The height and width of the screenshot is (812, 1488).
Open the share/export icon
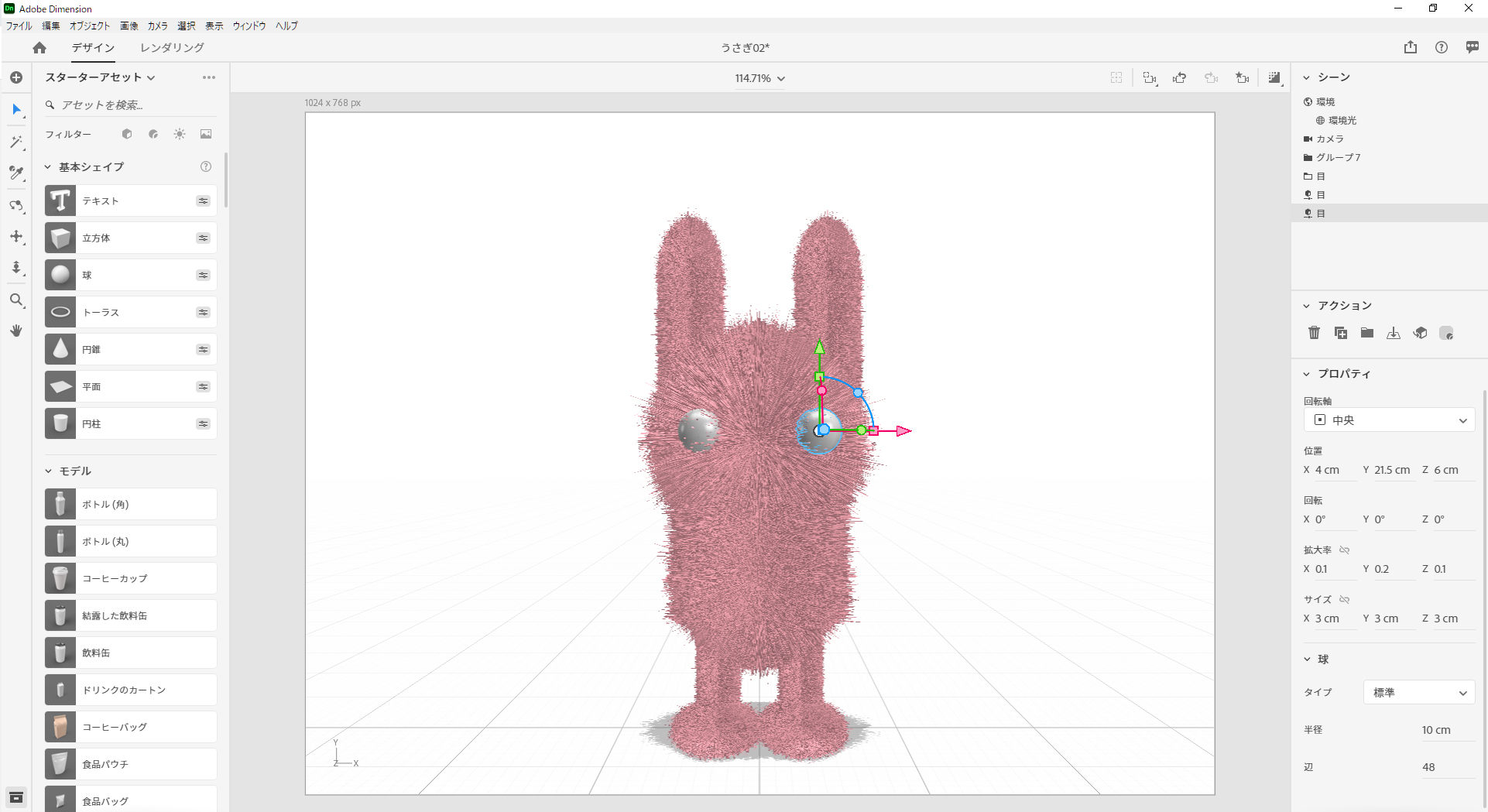(1410, 47)
